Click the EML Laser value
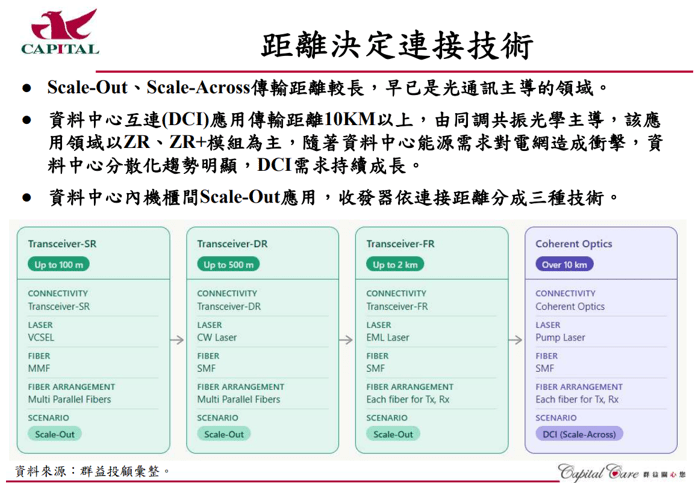Image resolution: width=698 pixels, height=483 pixels. 388,337
